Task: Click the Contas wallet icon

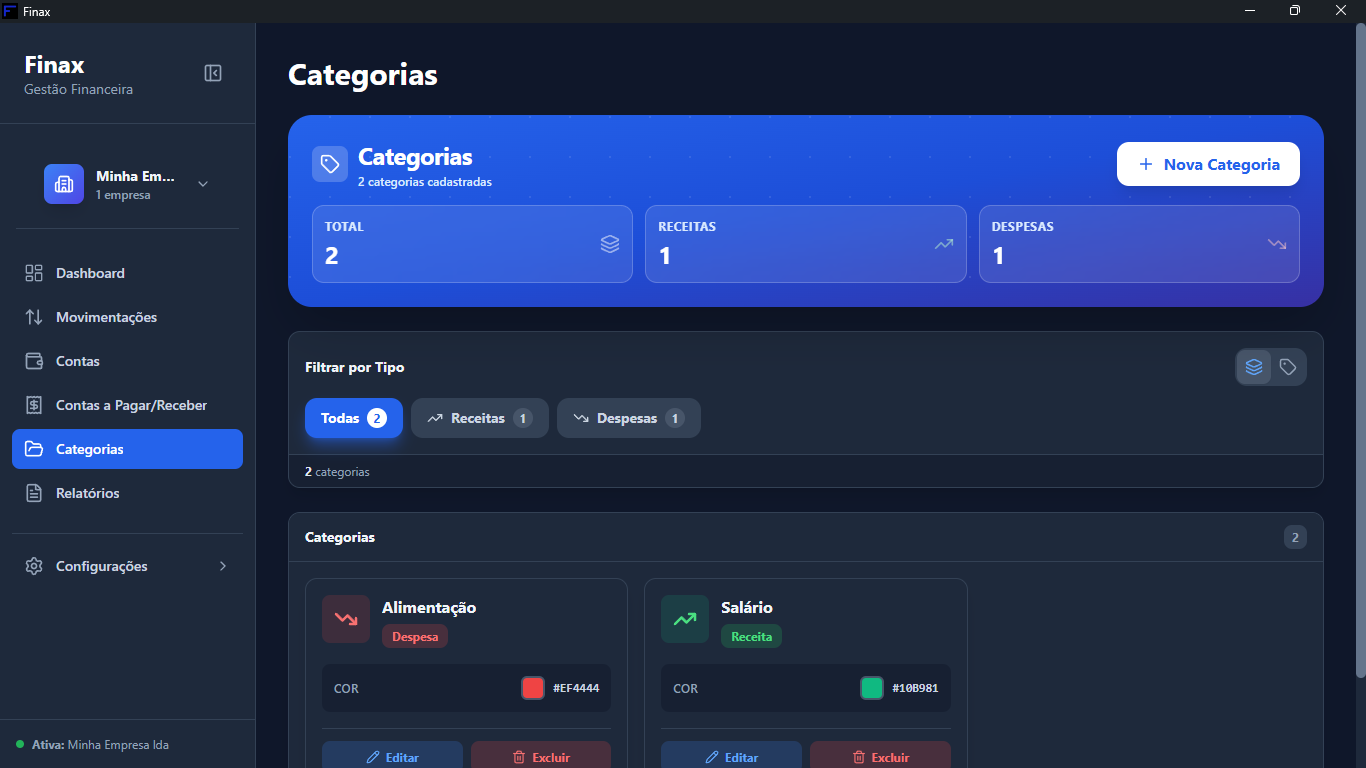Action: [x=34, y=361]
